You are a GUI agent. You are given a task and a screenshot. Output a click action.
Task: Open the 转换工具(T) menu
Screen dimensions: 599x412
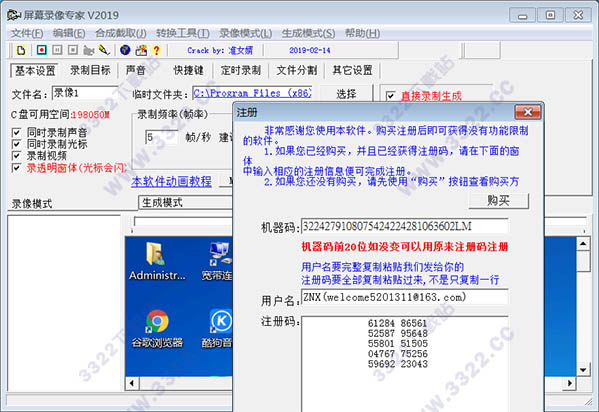pyautogui.click(x=183, y=34)
